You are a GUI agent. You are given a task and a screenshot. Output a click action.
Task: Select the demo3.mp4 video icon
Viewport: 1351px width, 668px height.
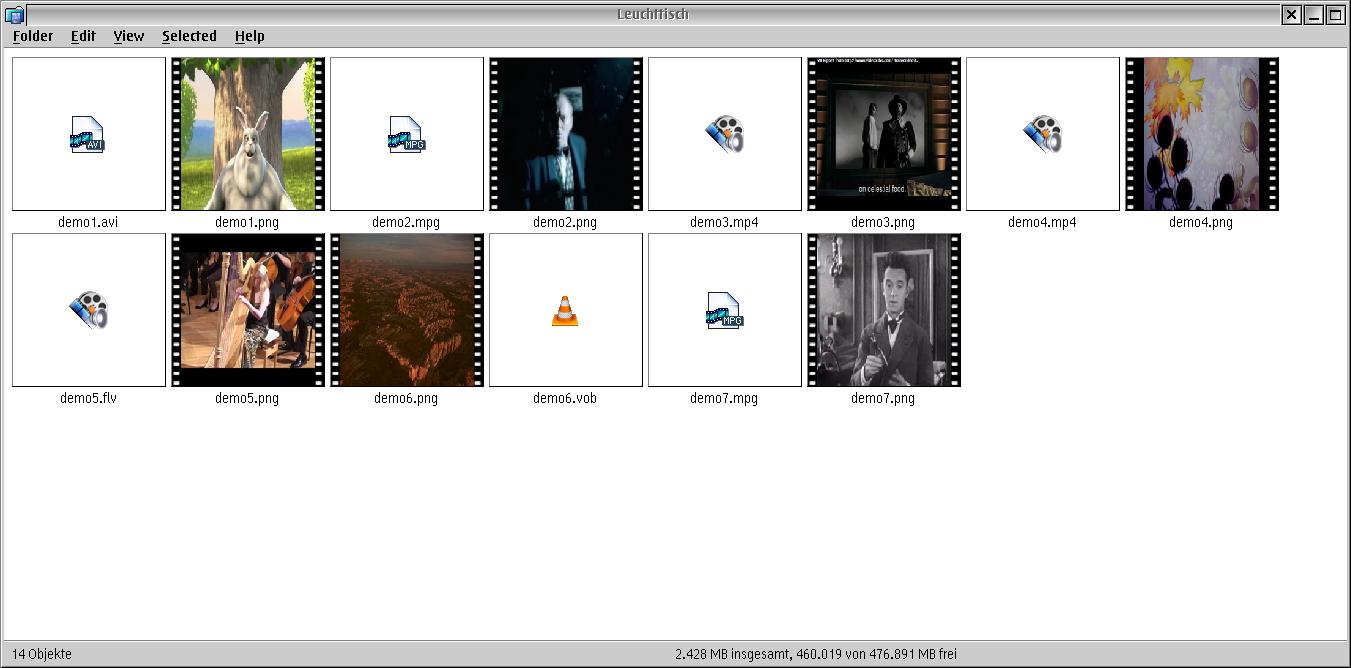[x=724, y=134]
